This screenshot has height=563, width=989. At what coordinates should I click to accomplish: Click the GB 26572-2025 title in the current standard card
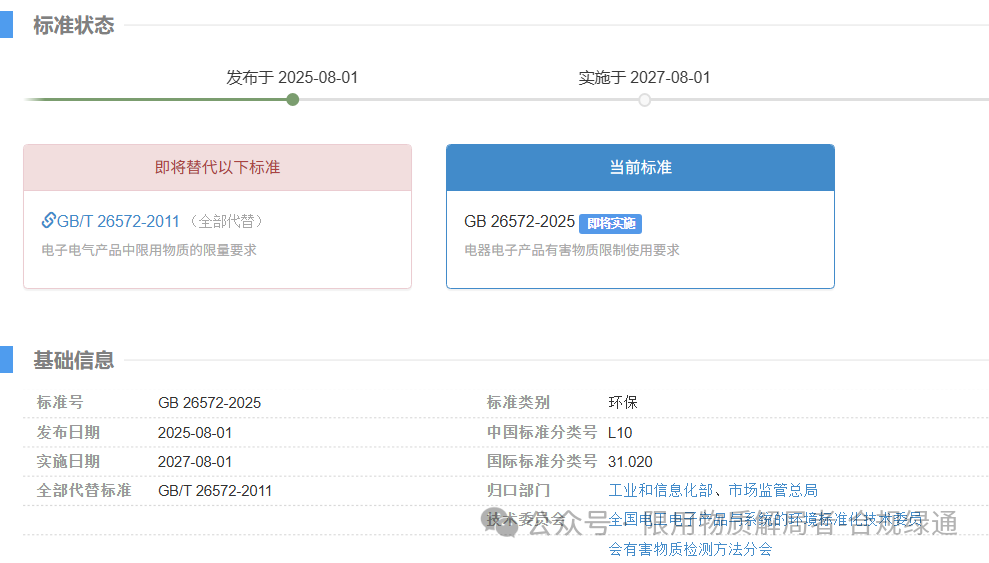pos(519,222)
